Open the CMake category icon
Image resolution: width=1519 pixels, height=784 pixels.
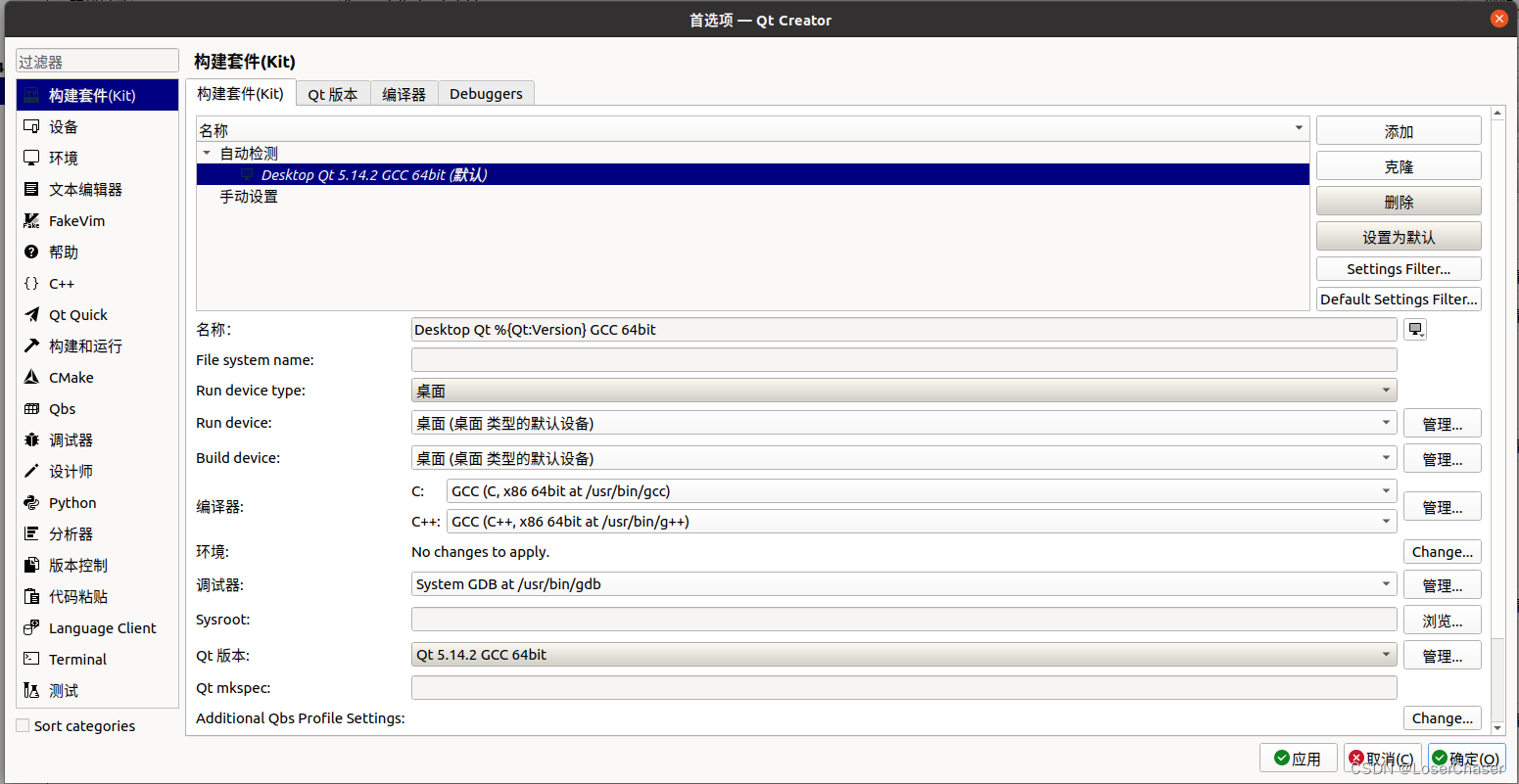31,377
